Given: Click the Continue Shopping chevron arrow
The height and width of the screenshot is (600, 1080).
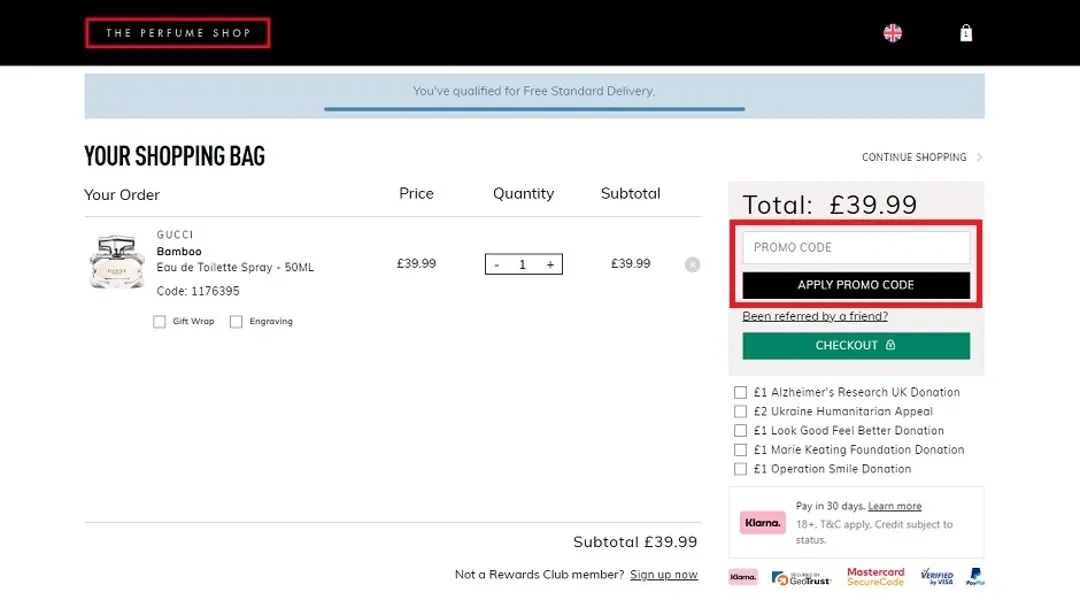Looking at the screenshot, I should (x=979, y=158).
